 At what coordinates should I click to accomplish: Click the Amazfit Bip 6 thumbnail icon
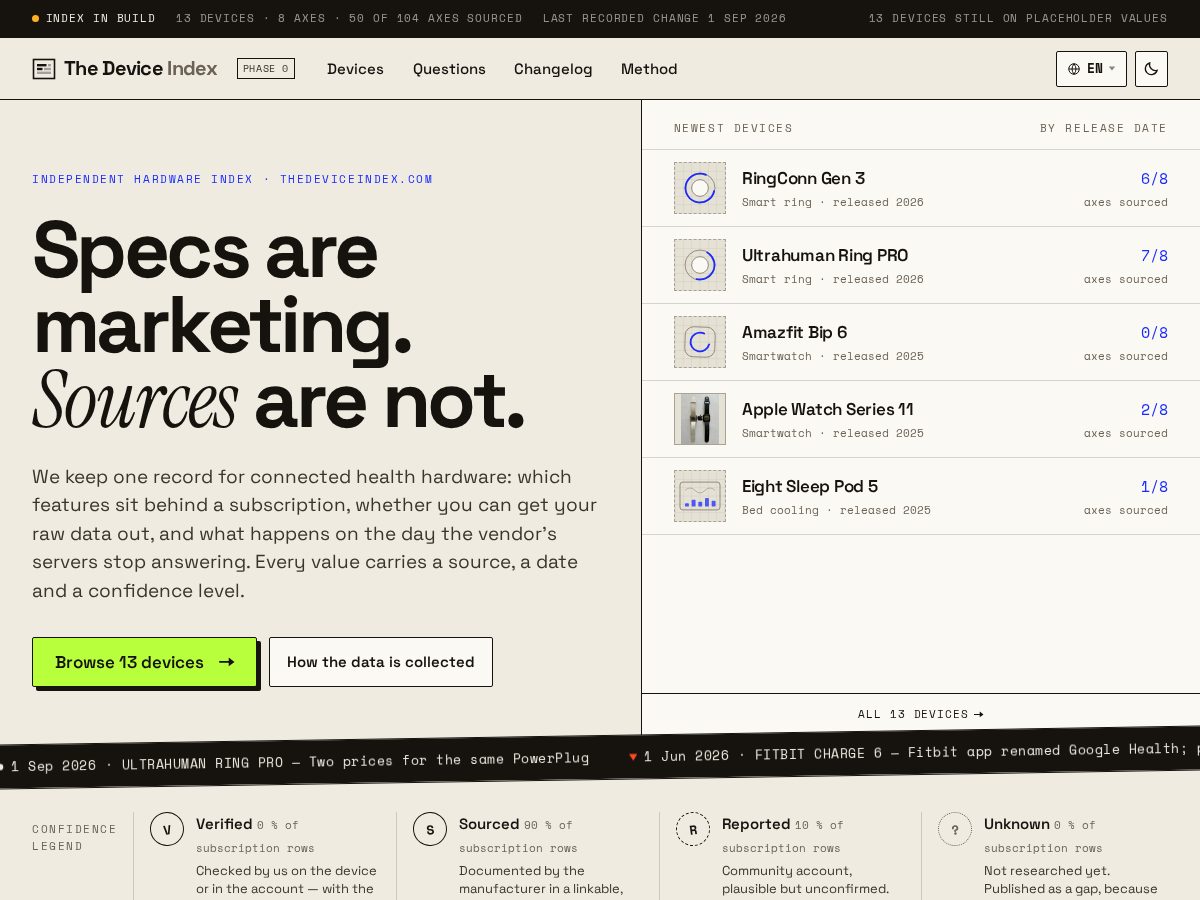(700, 342)
